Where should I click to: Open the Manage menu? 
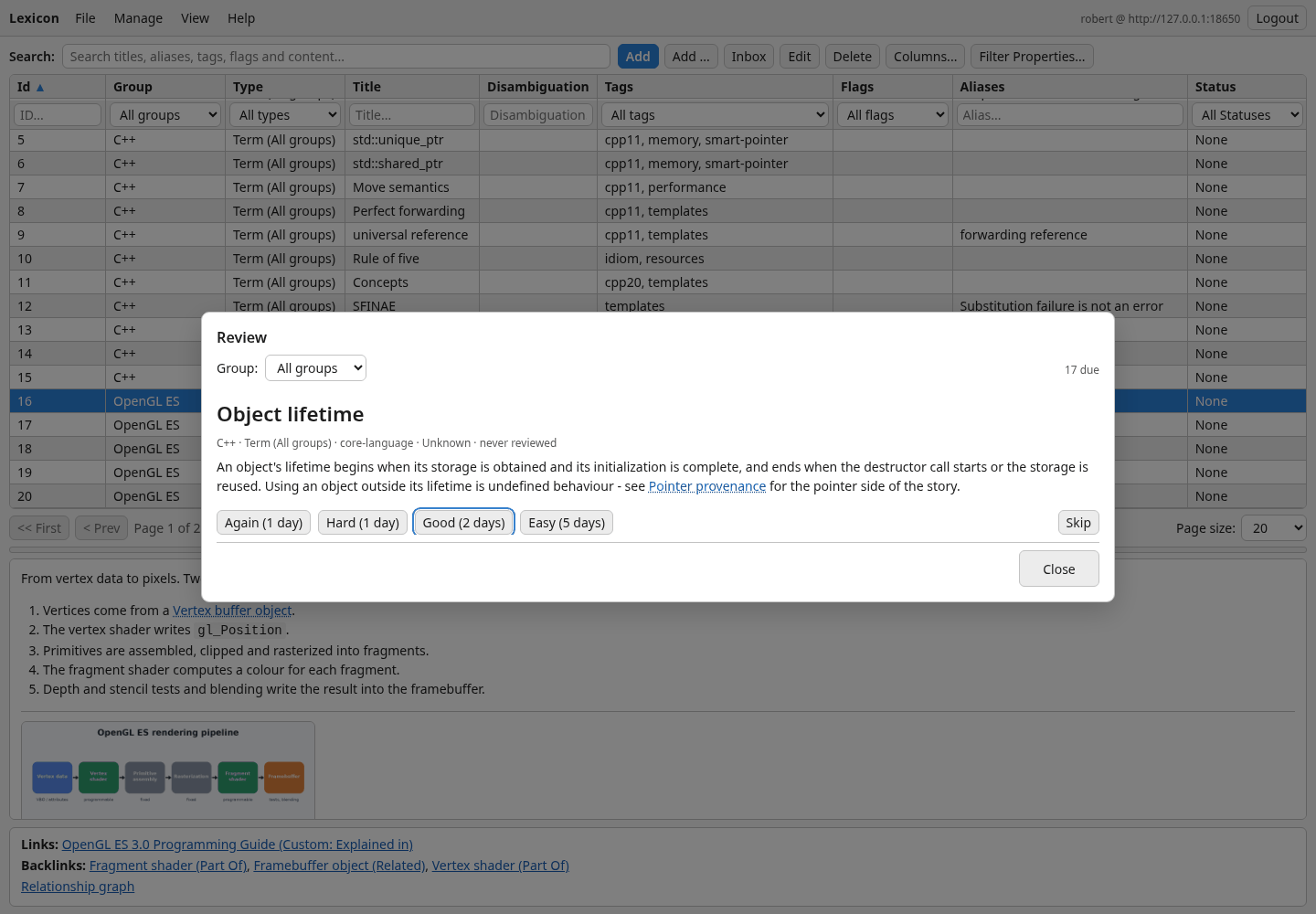pos(138,18)
